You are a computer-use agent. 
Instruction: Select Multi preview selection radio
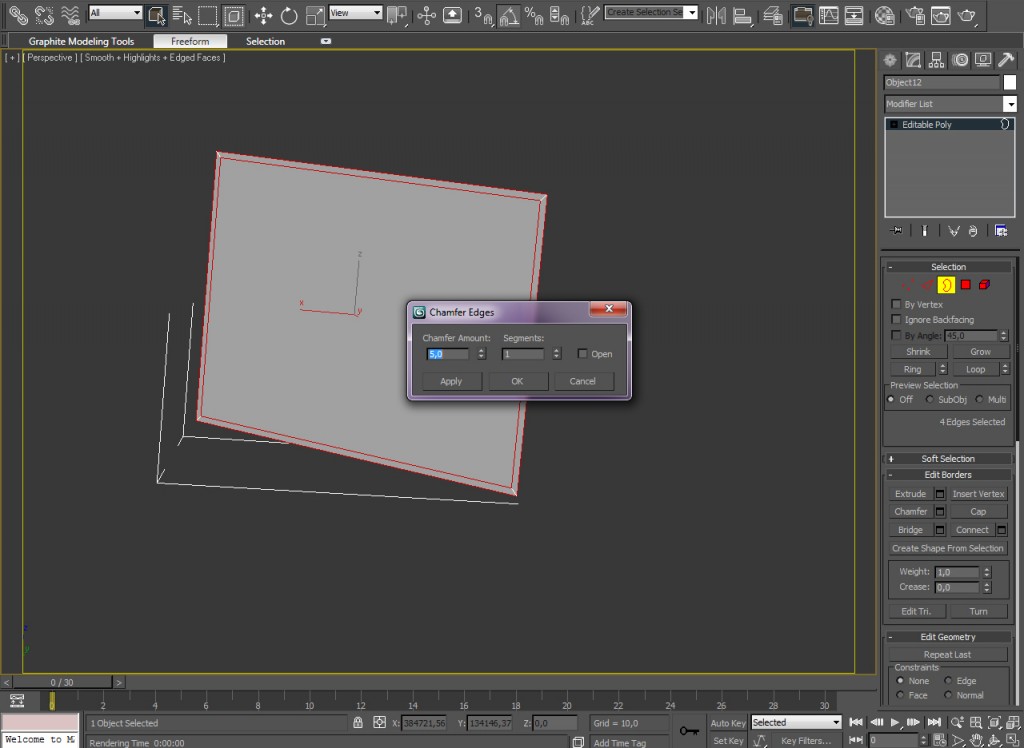(x=979, y=399)
